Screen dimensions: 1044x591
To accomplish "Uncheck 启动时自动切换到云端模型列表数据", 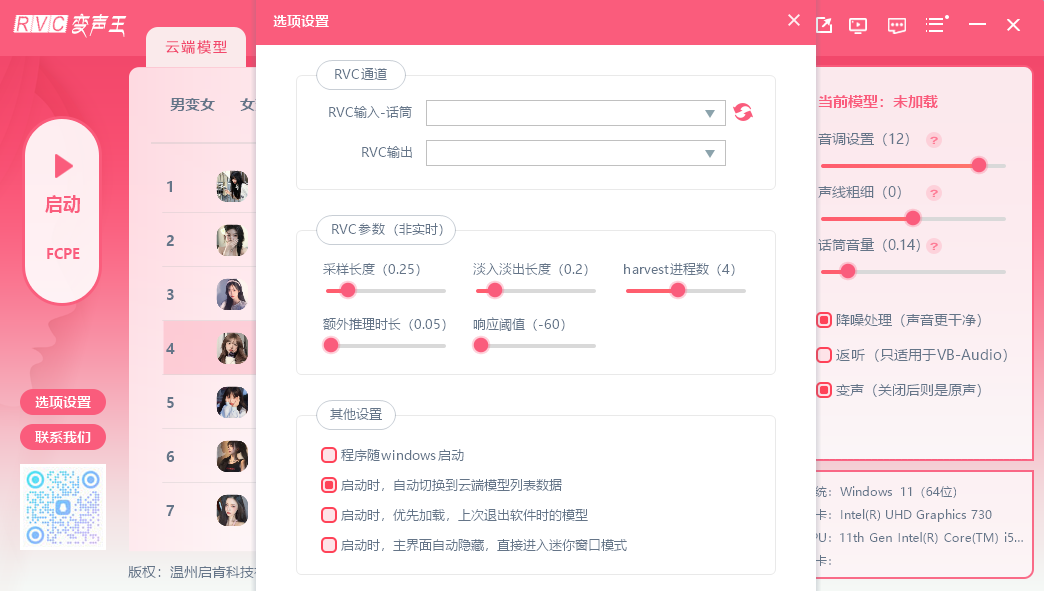I will pyautogui.click(x=329, y=484).
